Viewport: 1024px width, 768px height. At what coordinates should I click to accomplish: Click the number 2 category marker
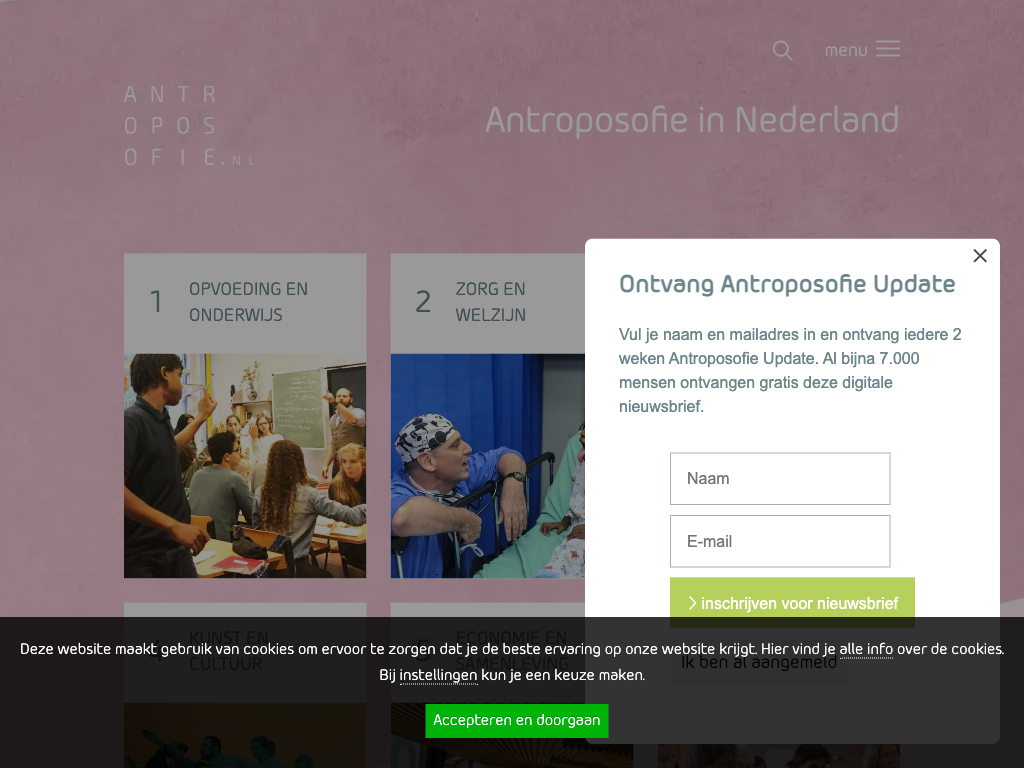pos(423,302)
